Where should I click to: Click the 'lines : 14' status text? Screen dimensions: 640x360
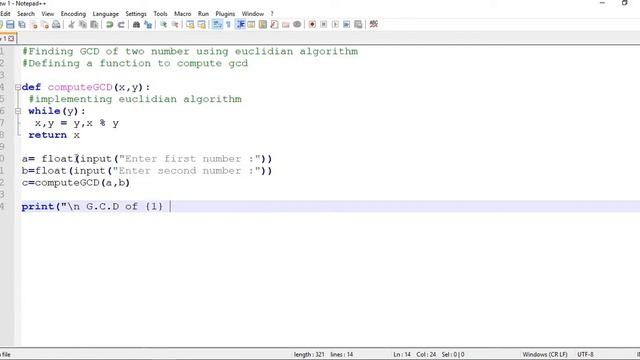342,354
